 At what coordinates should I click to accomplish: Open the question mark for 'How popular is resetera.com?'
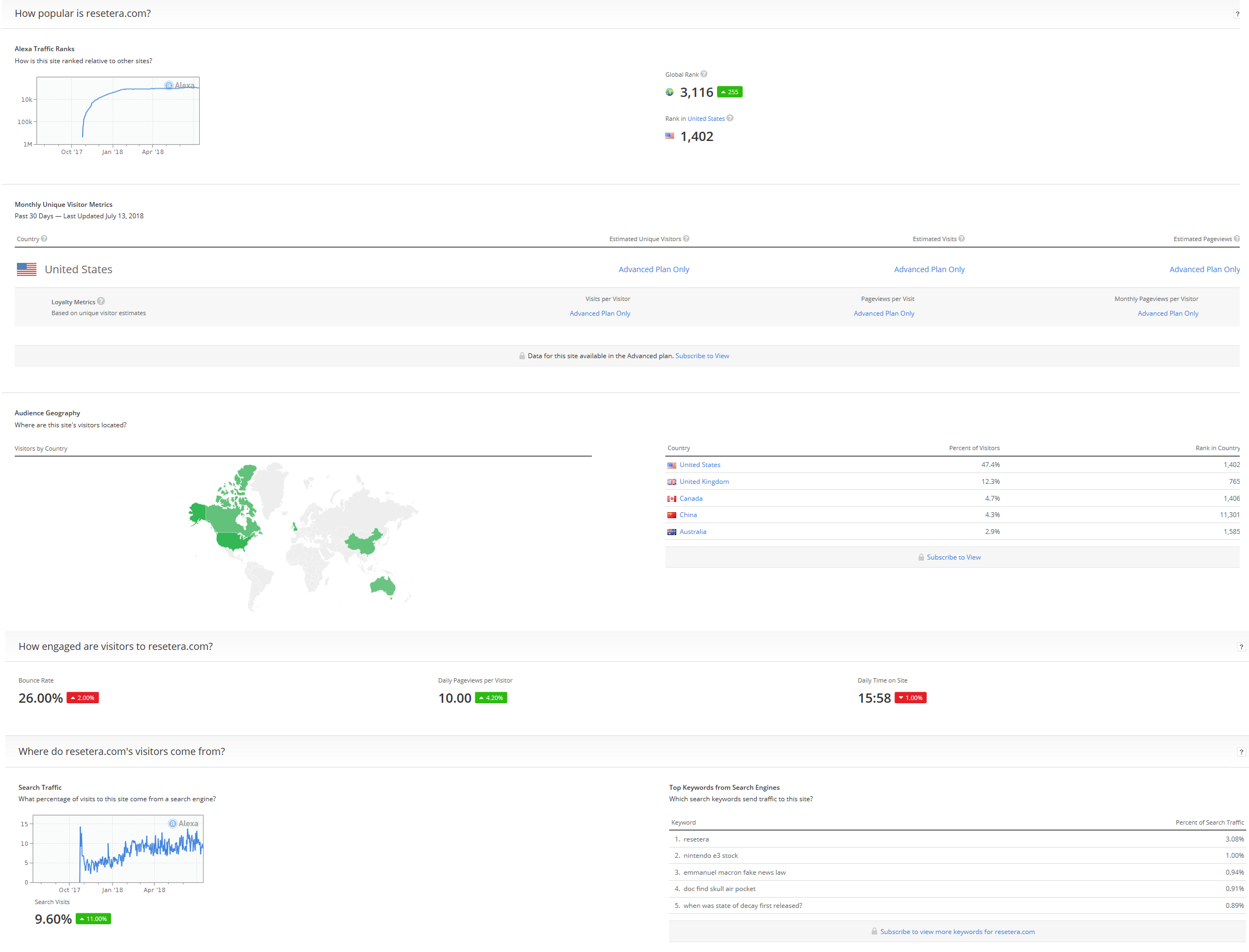pos(1237,14)
